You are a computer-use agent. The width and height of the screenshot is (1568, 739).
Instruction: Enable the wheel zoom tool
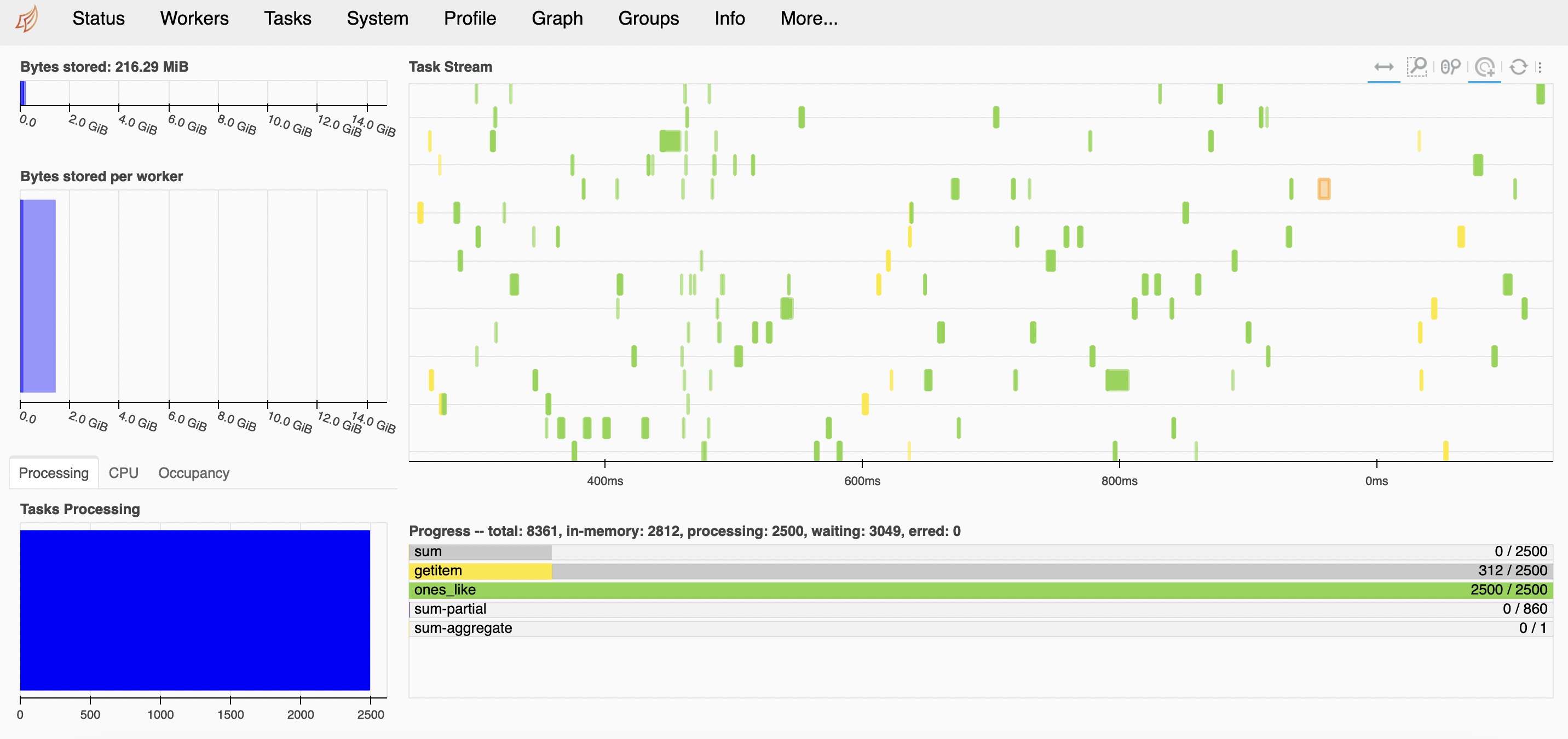click(1450, 67)
